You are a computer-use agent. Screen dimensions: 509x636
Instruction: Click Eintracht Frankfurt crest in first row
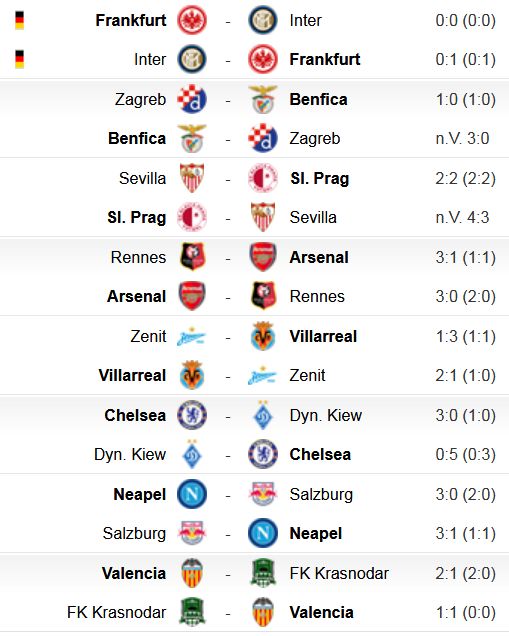coord(192,20)
